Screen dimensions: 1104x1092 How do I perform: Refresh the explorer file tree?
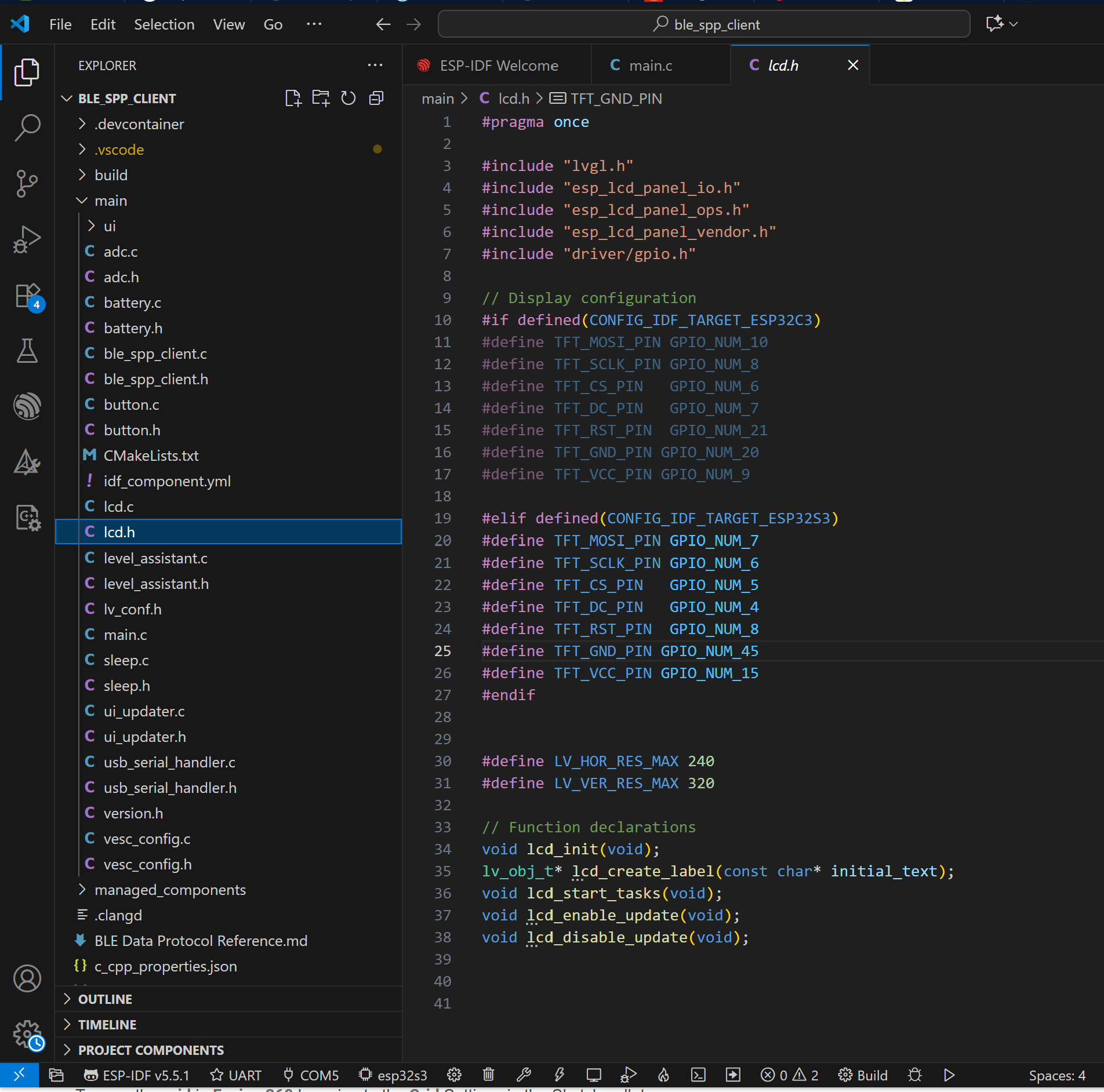[x=348, y=99]
